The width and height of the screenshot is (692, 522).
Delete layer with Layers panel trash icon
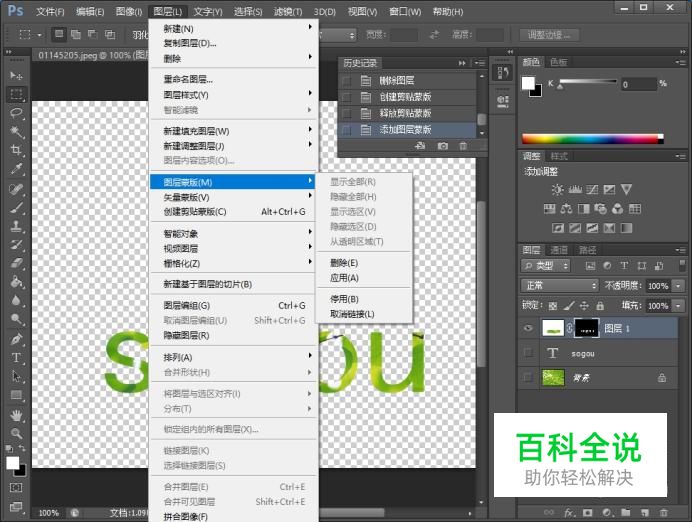pyautogui.click(x=663, y=513)
